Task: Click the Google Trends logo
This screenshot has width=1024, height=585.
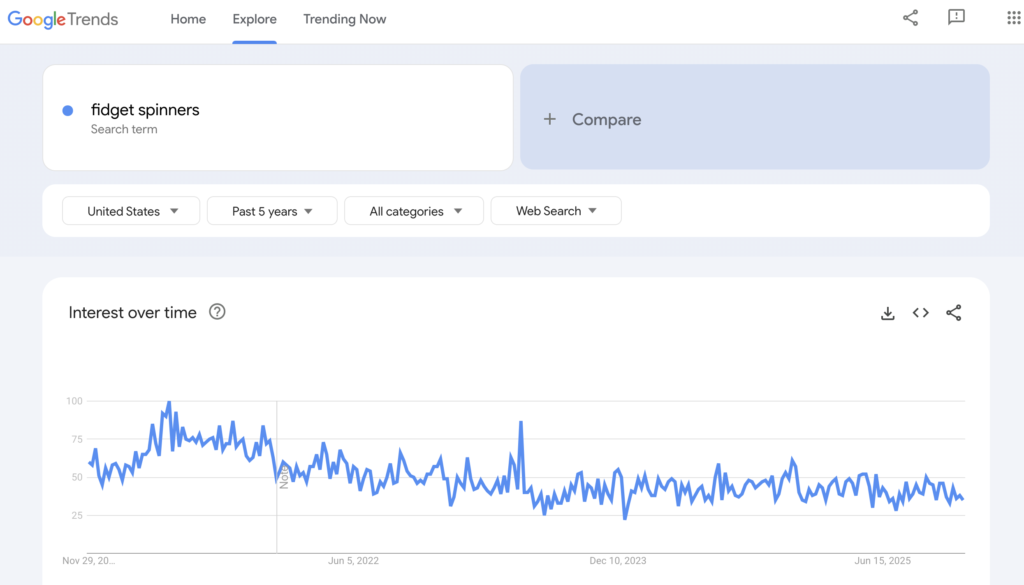Action: (x=62, y=18)
